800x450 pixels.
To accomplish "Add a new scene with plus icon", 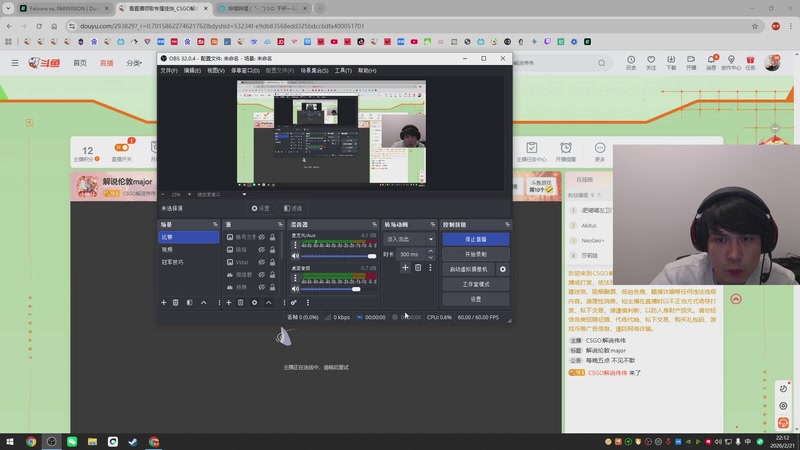I will click(164, 303).
